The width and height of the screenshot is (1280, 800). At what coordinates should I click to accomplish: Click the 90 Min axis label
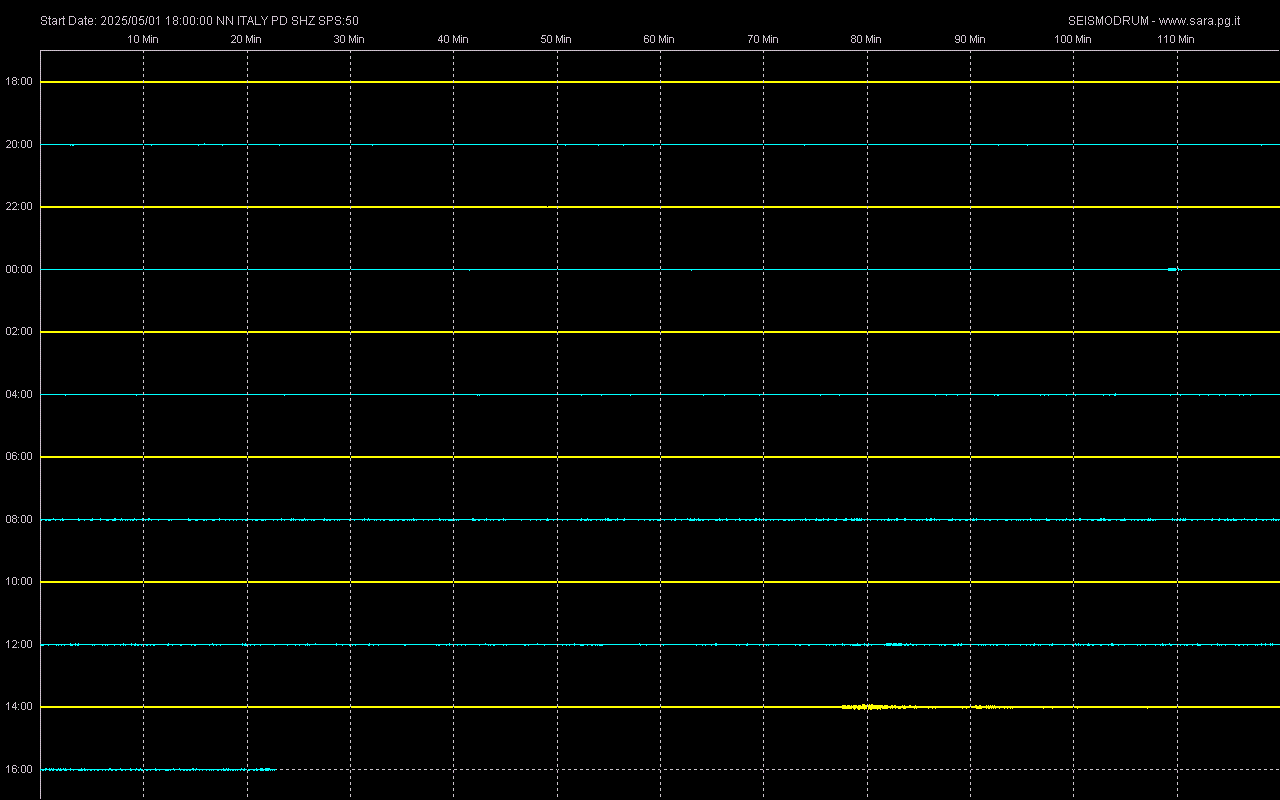pos(969,39)
